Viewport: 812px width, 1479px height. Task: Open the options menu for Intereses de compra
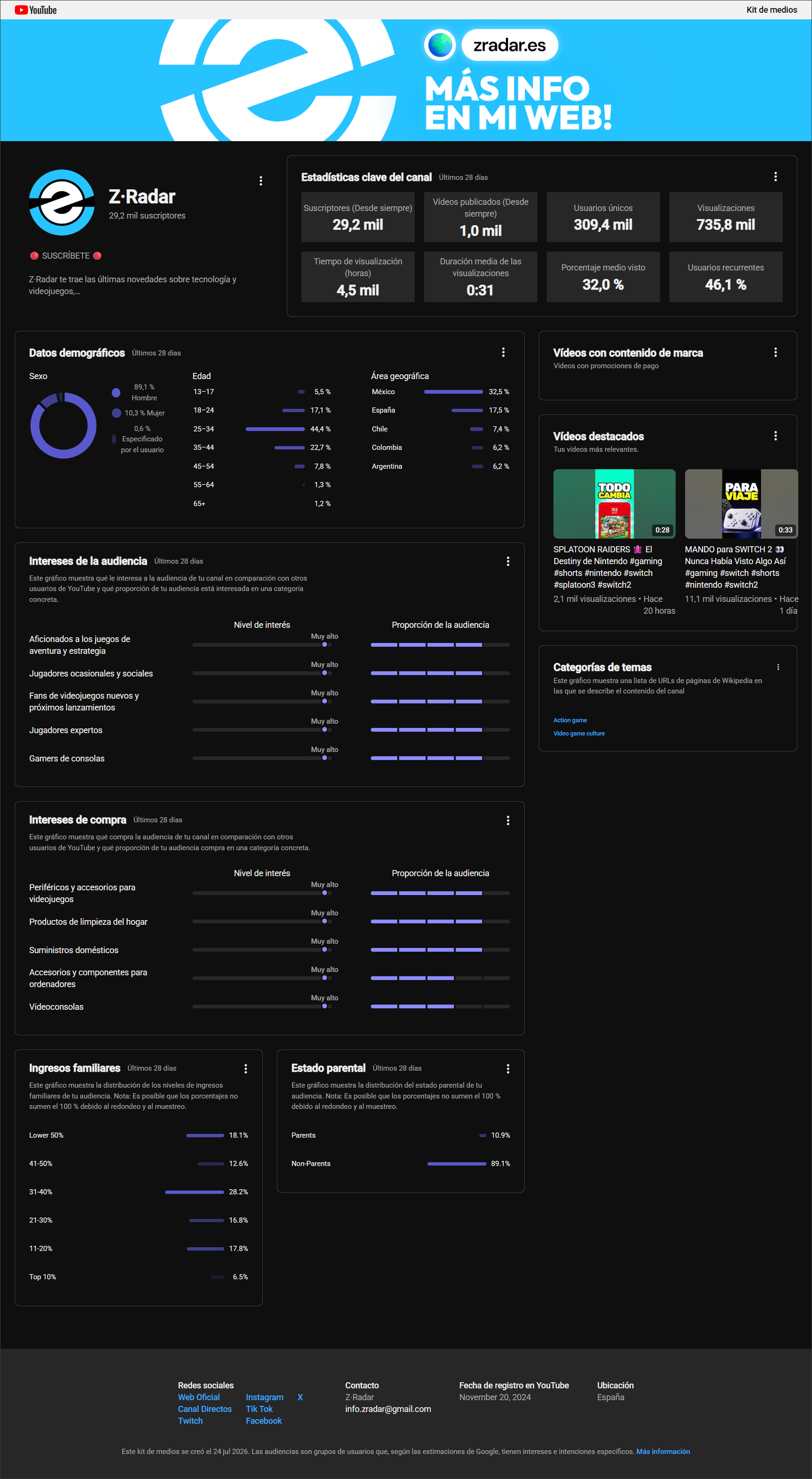508,820
